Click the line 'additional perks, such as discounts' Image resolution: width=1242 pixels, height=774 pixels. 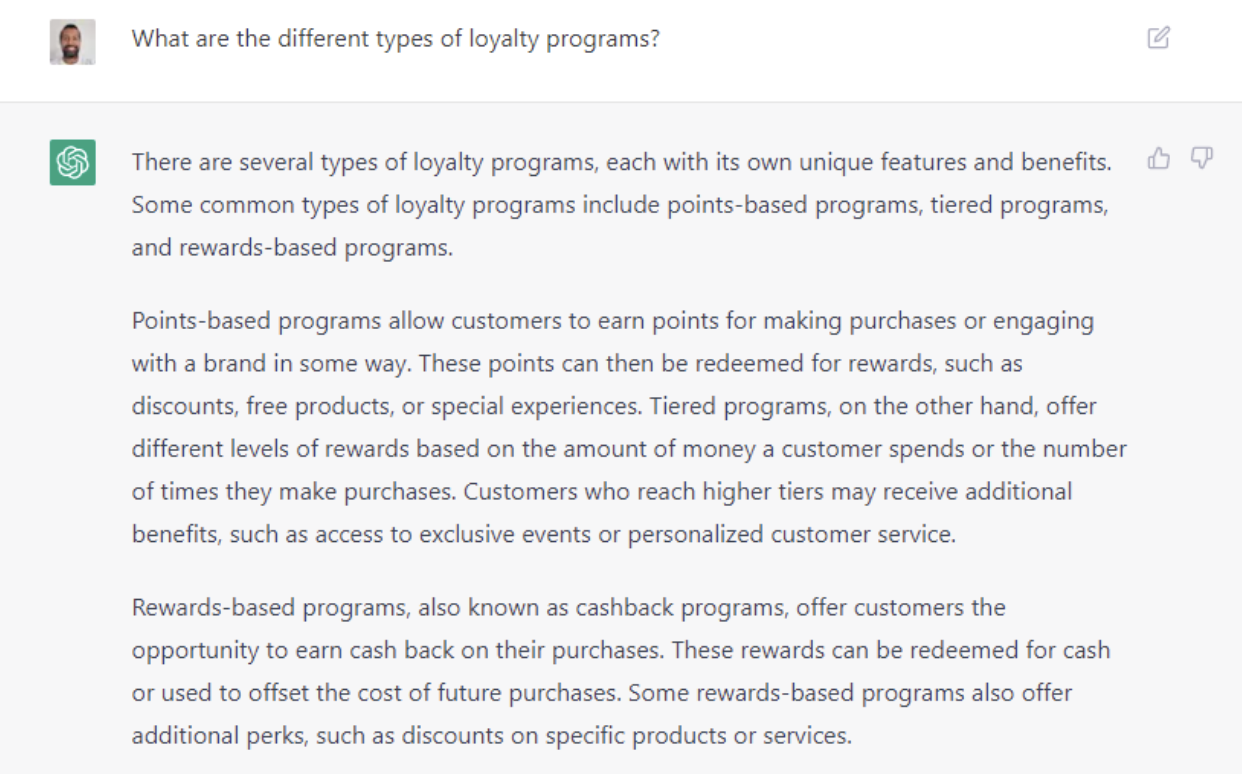(492, 736)
